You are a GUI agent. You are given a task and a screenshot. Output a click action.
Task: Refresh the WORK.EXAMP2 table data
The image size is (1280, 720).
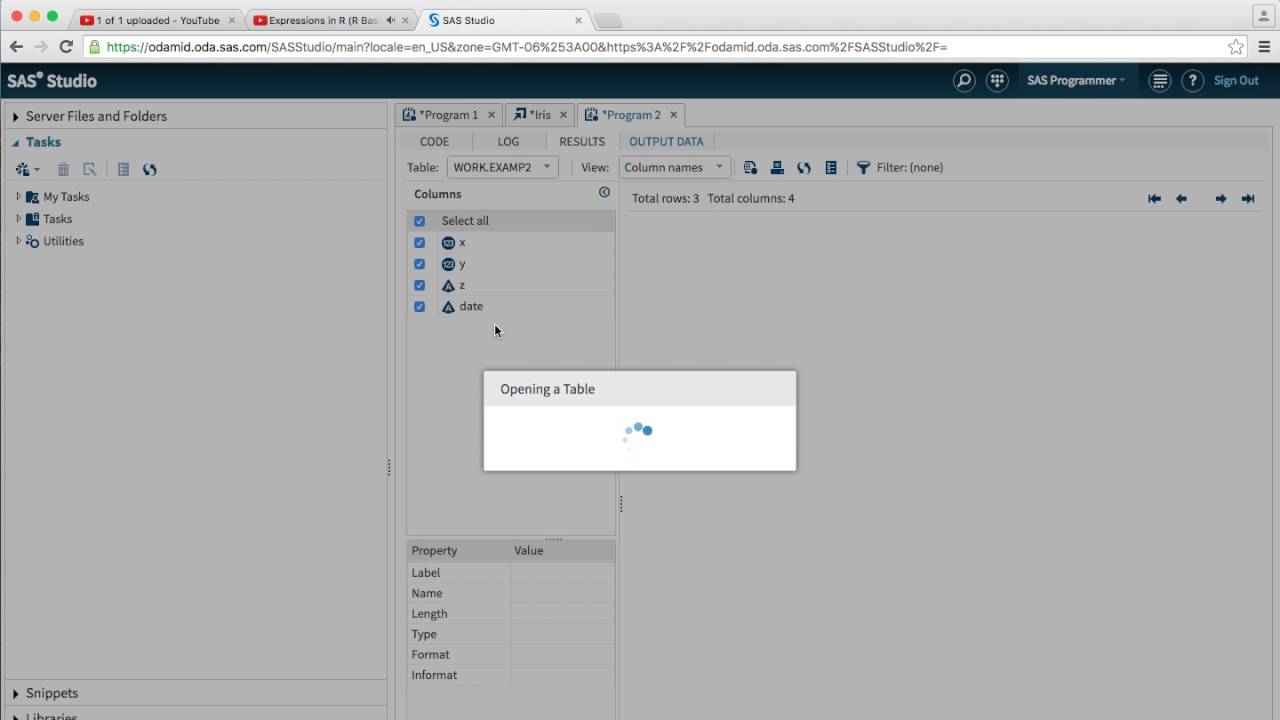tap(804, 168)
